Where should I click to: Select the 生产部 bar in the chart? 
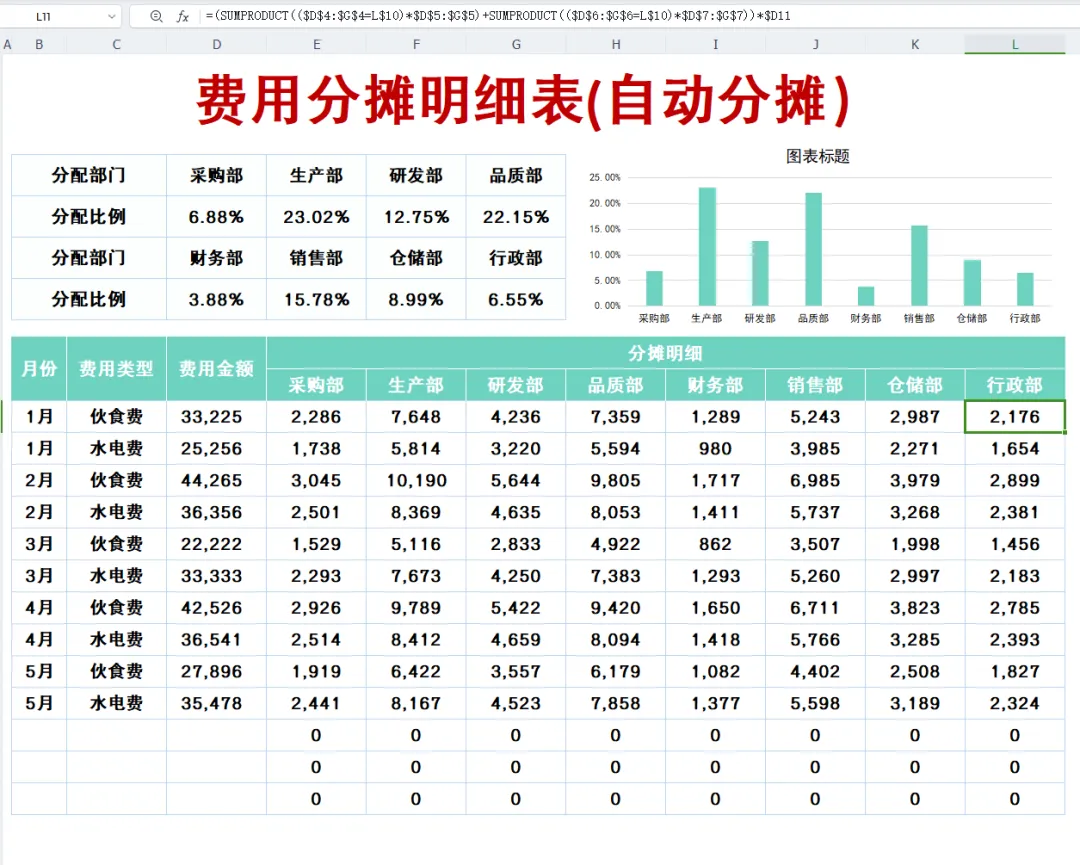point(707,247)
